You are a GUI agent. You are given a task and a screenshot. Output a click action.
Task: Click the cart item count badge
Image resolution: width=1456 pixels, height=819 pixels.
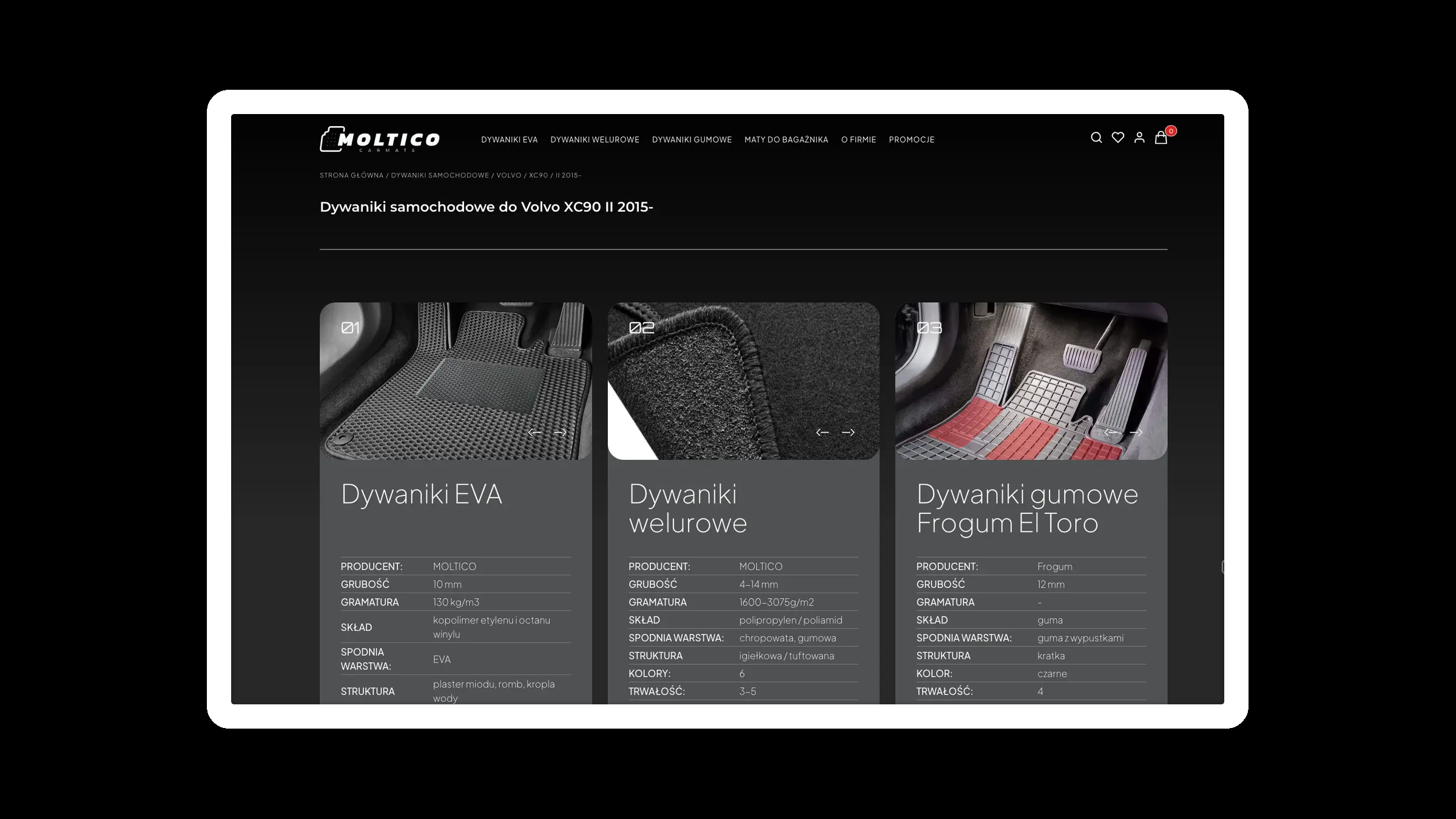click(x=1171, y=131)
